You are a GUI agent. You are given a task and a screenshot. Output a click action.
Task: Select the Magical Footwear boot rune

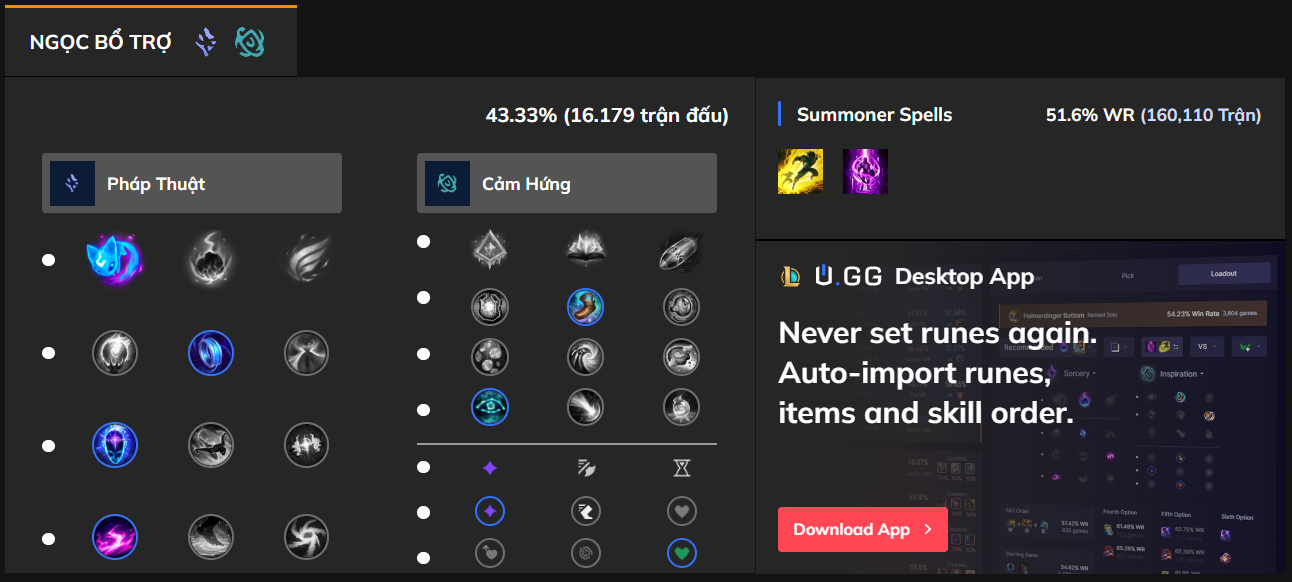pyautogui.click(x=585, y=307)
